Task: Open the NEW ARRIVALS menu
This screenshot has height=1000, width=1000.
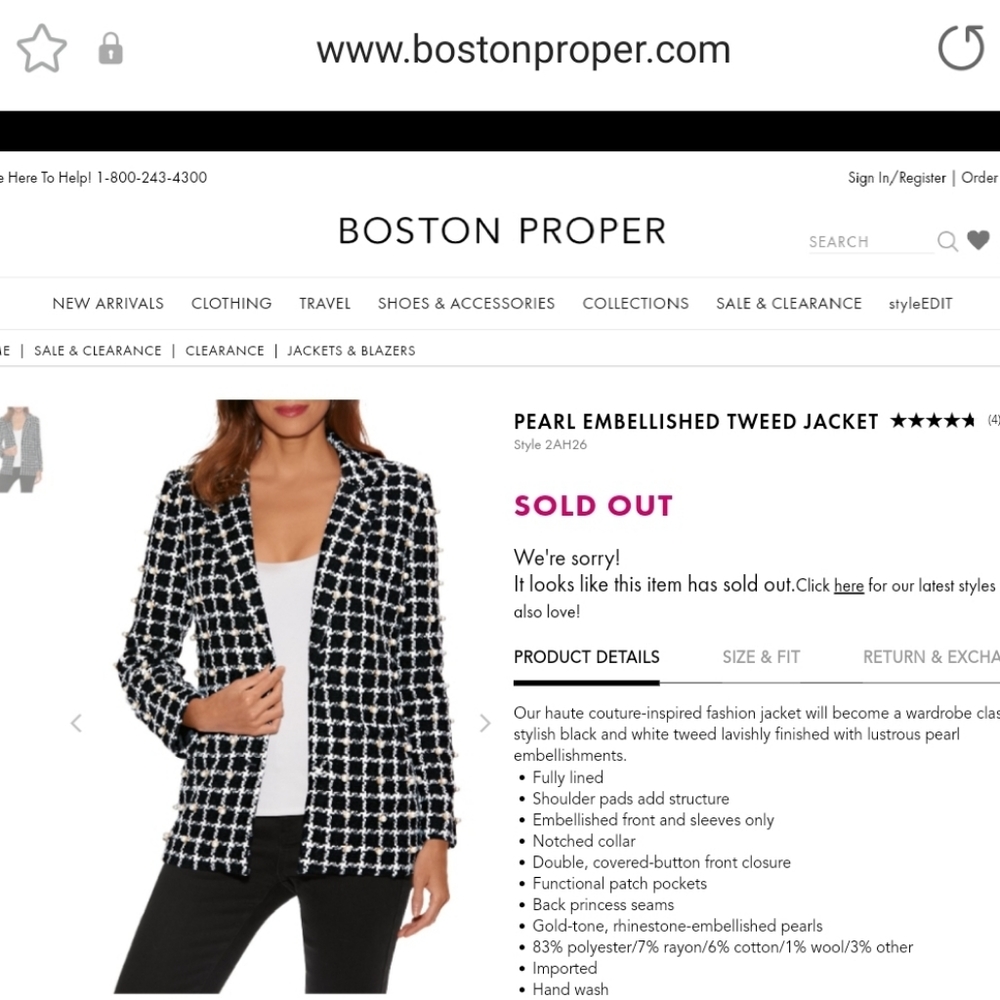Action: coord(108,303)
